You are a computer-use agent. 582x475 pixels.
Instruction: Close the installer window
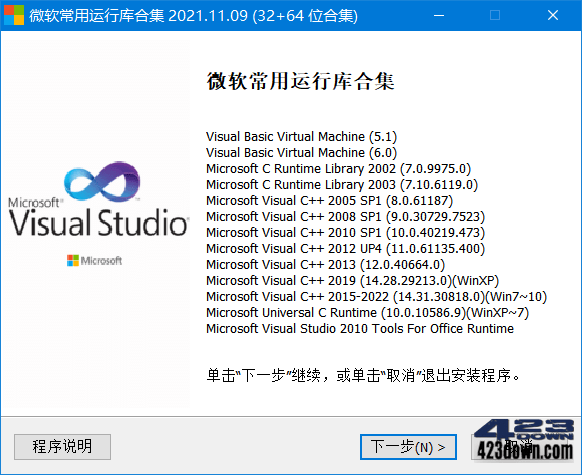point(553,15)
